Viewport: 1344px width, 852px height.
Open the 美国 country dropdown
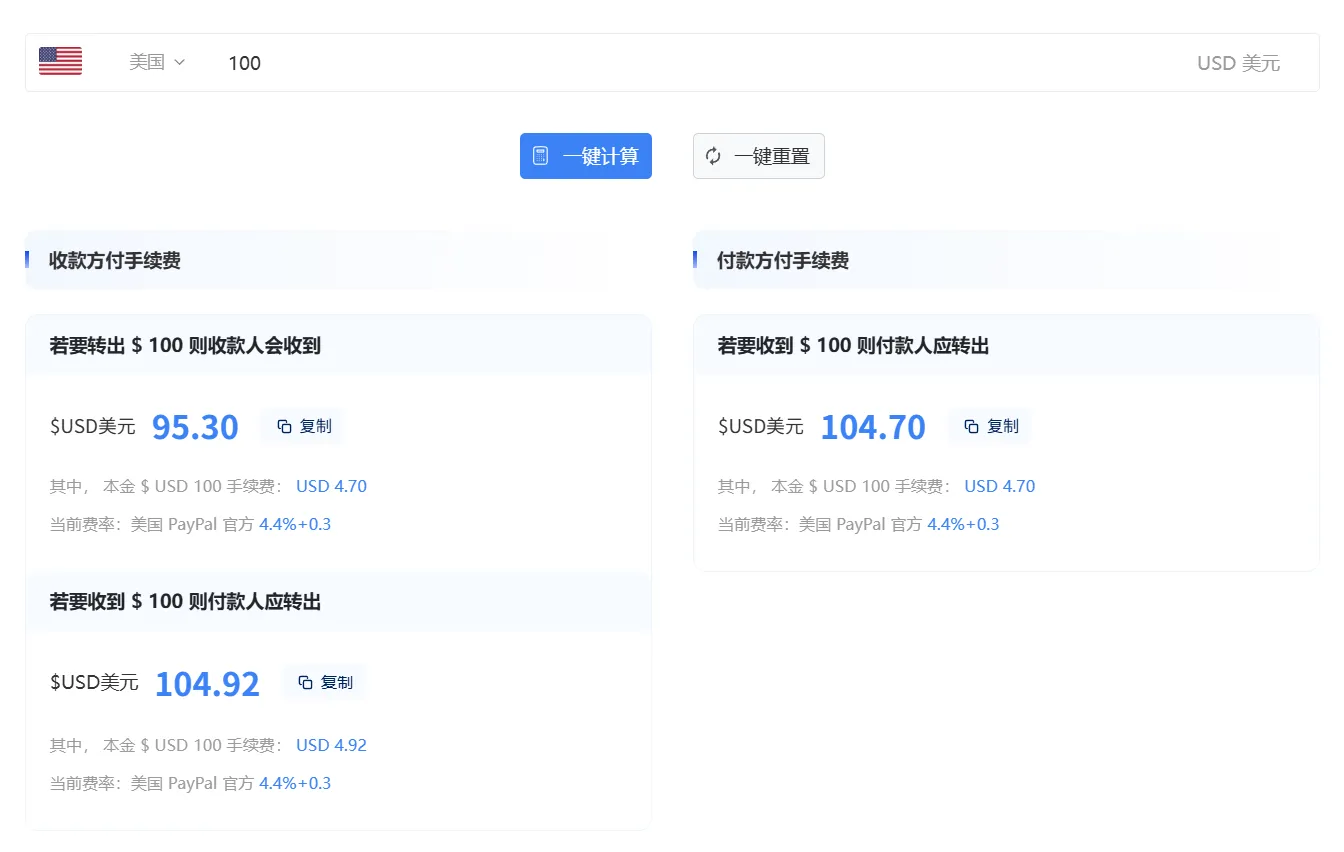147,61
